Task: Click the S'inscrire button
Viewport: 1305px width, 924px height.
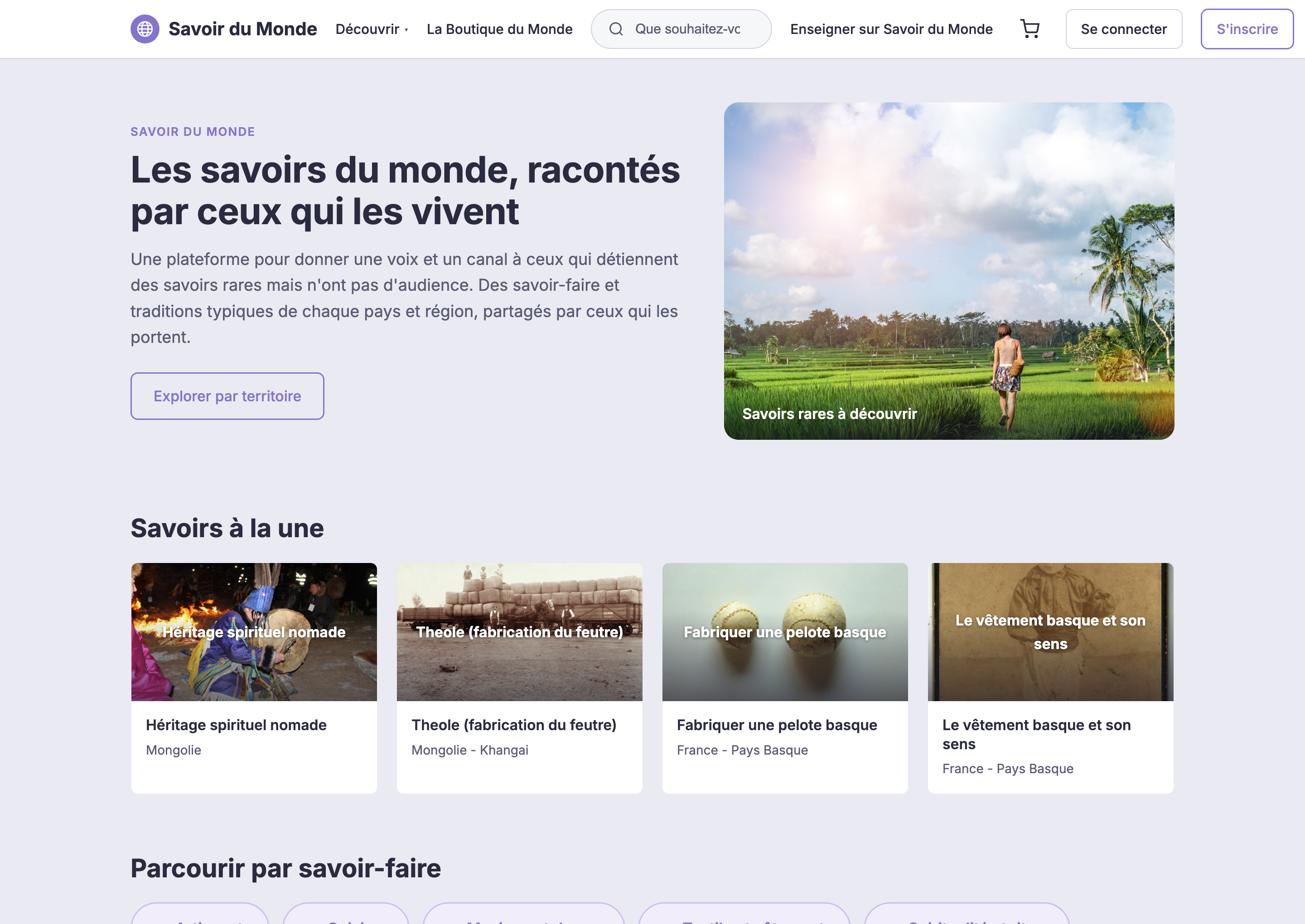Action: (1247, 29)
